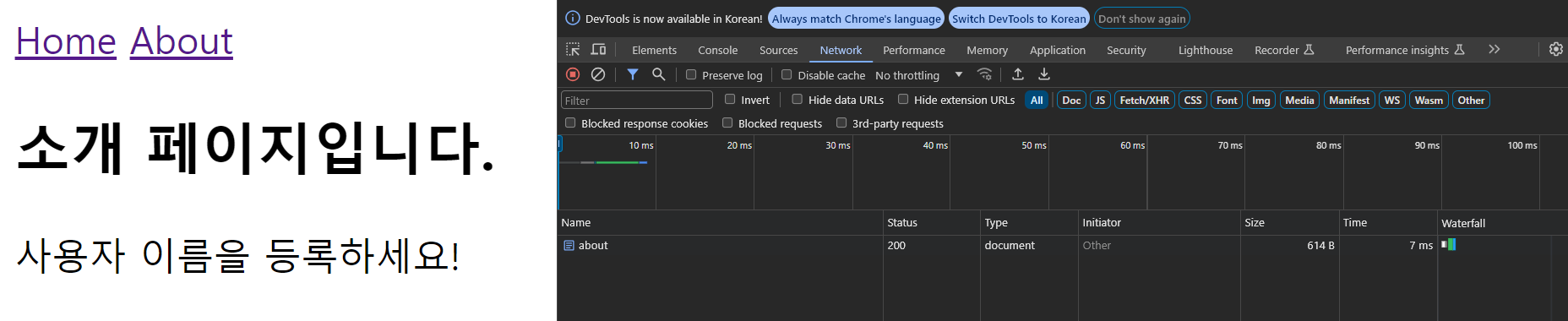Image resolution: width=1568 pixels, height=321 pixels.
Task: Select the Network tab
Action: pos(841,51)
